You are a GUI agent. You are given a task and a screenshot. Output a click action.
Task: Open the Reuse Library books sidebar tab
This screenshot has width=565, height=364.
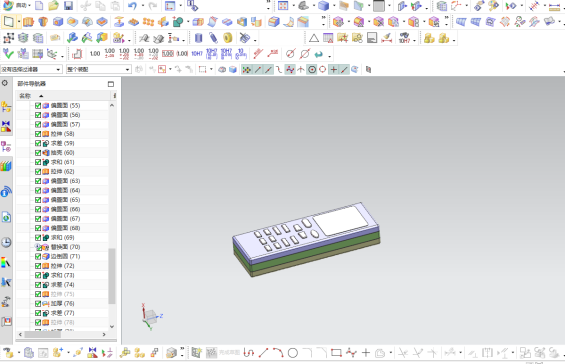pos(6,166)
